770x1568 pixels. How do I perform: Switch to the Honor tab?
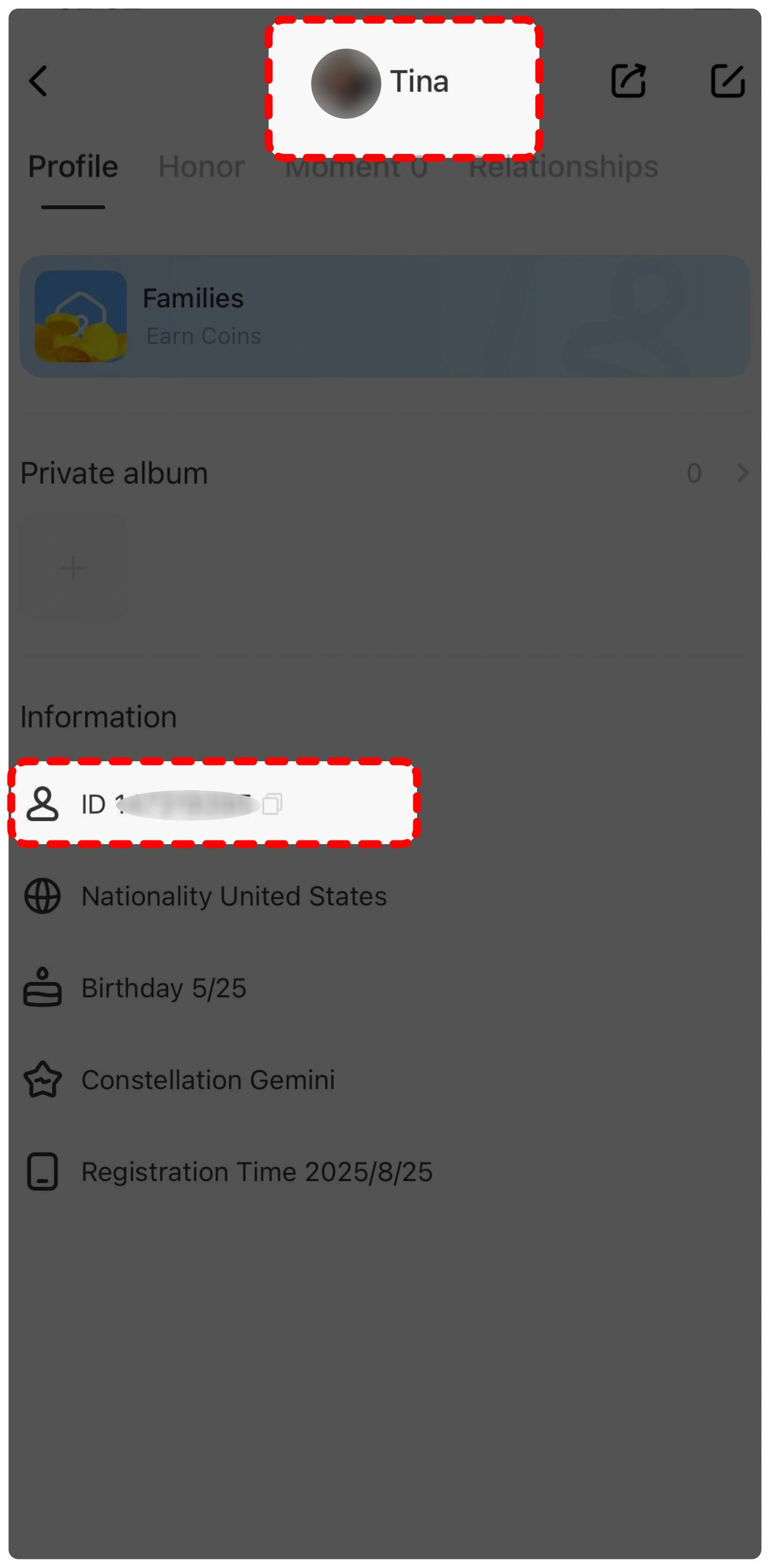(202, 167)
